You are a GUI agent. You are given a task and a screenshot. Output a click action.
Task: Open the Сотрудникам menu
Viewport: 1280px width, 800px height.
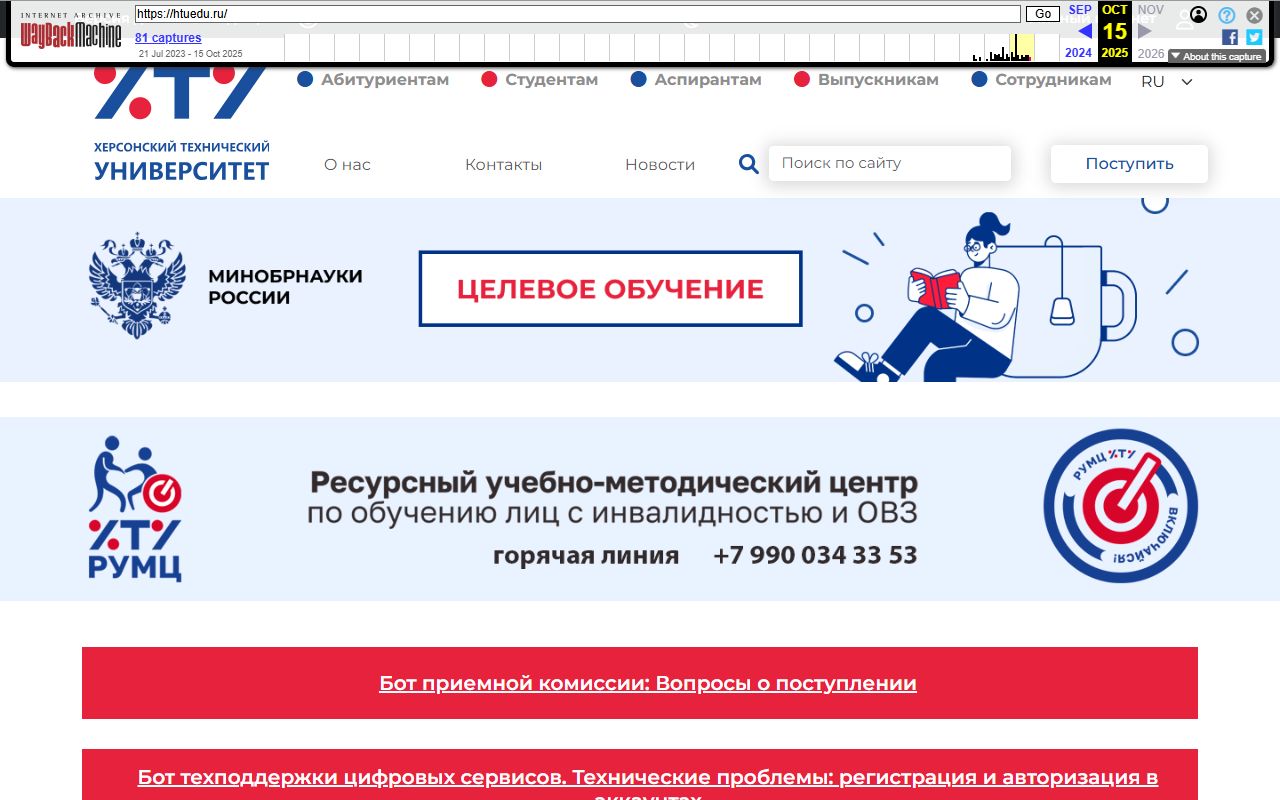tap(1041, 80)
